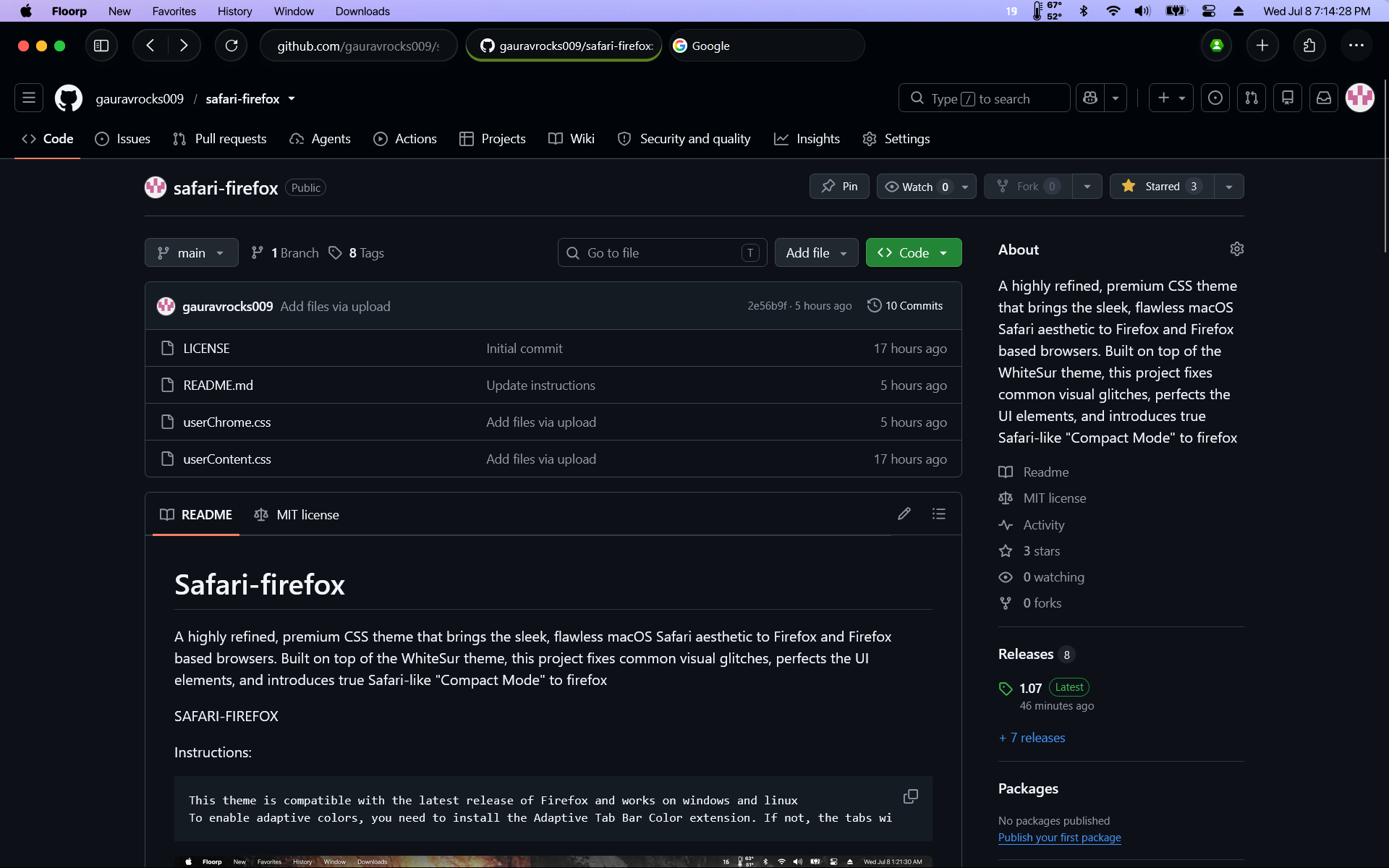The width and height of the screenshot is (1389, 868).
Task: Open the Add file dropdown
Action: point(816,252)
